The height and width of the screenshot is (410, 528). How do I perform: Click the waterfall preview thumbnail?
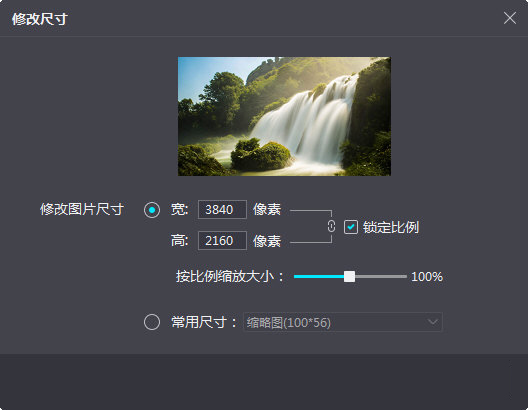click(x=284, y=116)
